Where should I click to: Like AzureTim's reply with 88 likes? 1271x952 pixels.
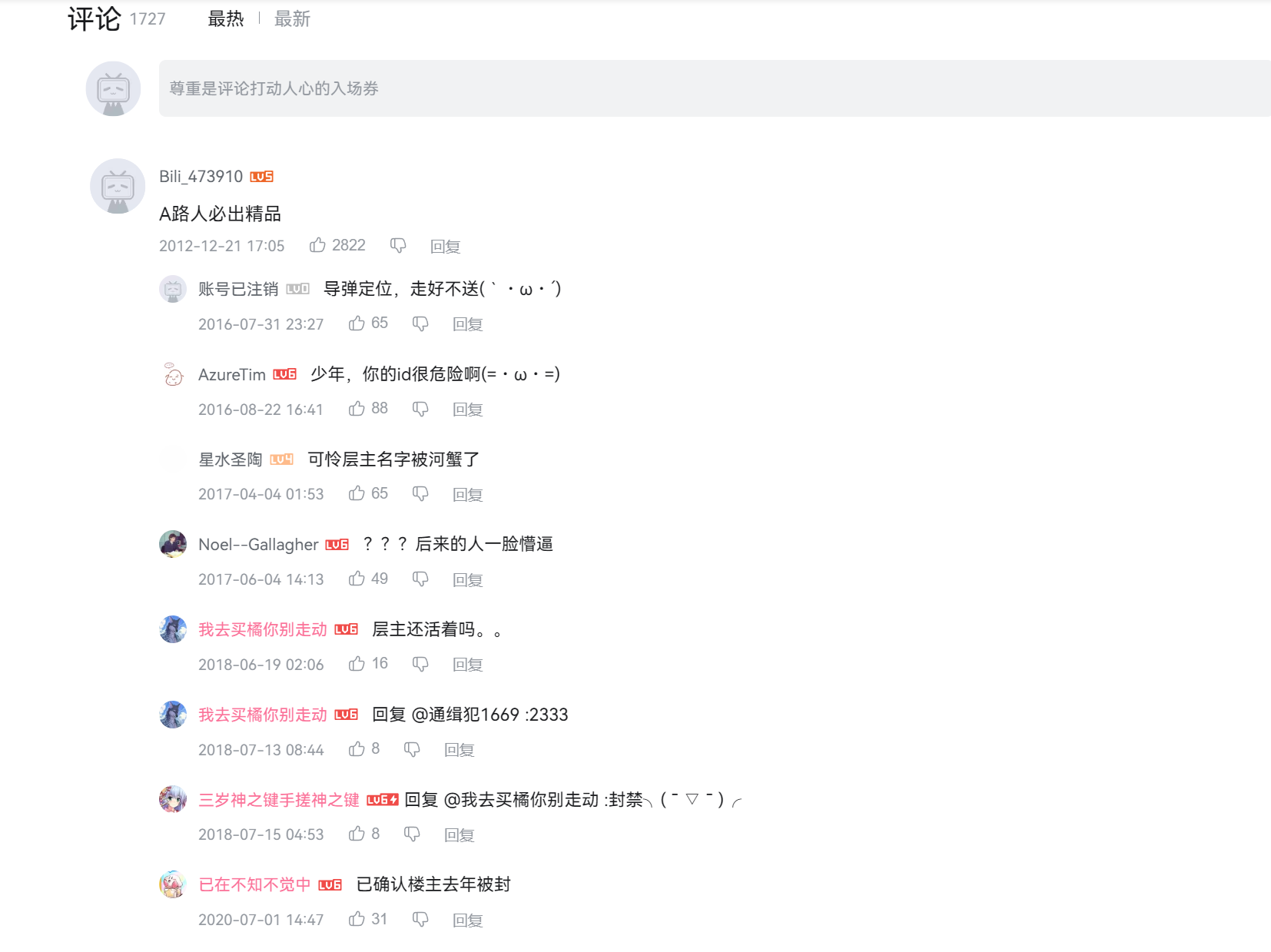point(357,409)
